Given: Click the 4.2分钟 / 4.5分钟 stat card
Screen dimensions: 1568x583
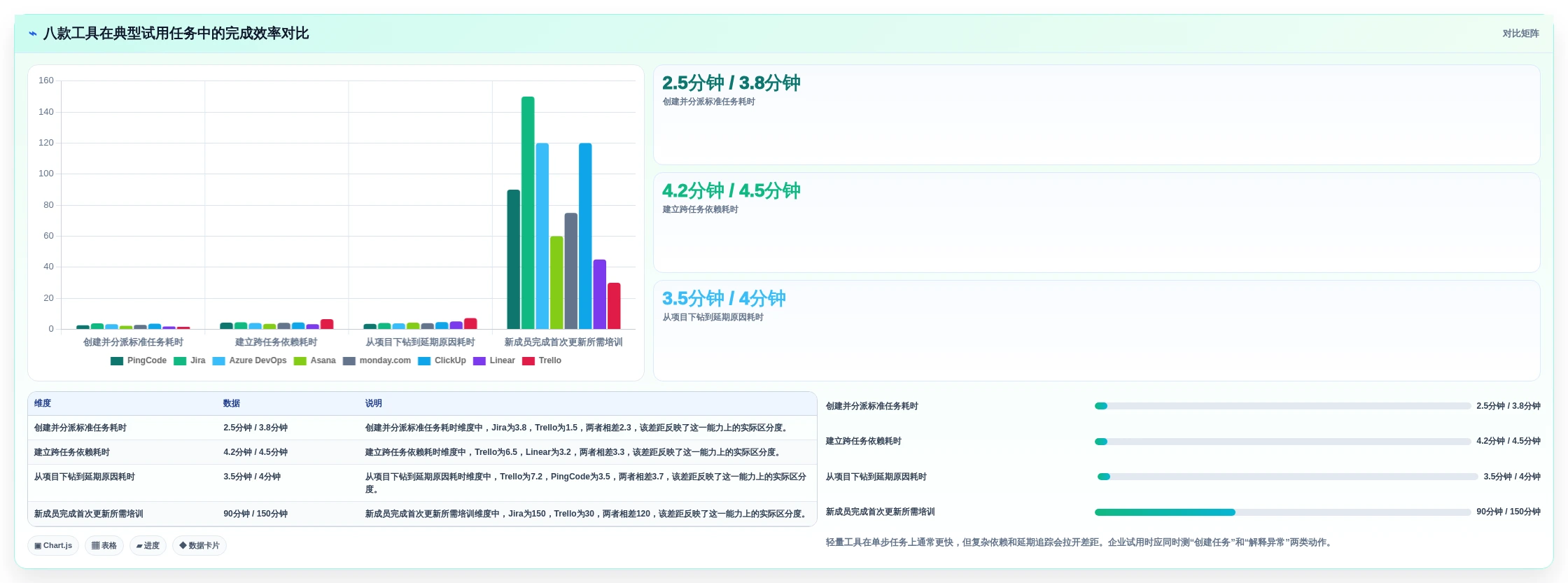Looking at the screenshot, I should 1097,223.
